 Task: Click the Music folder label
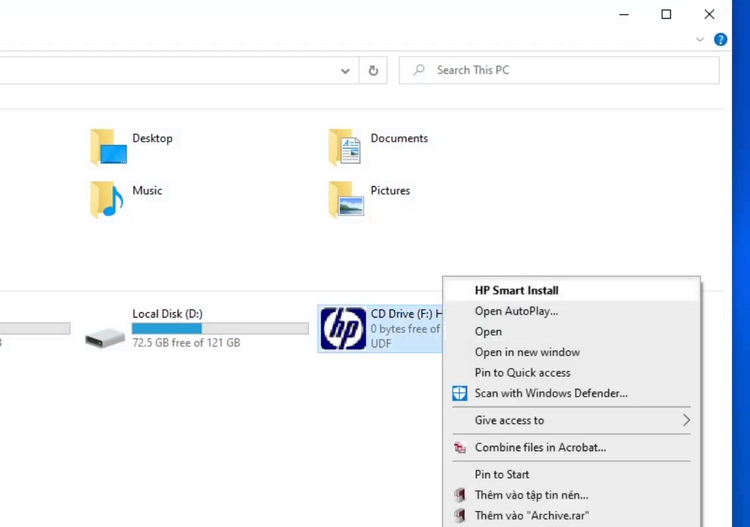coord(147,190)
